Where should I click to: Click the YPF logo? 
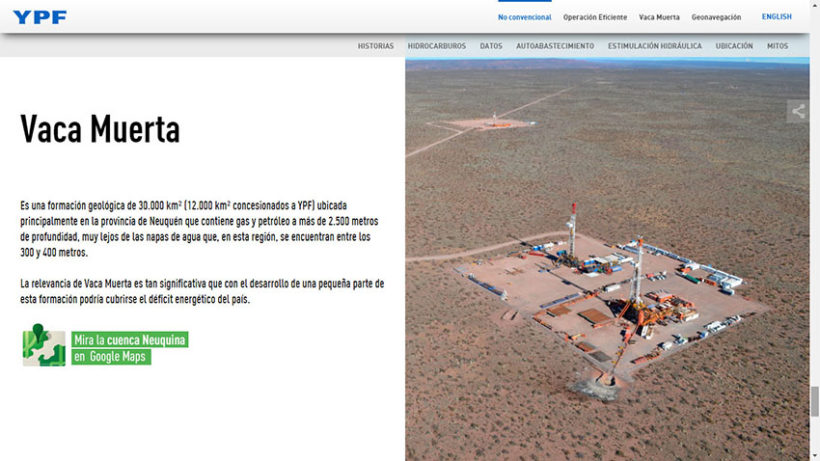pos(40,17)
